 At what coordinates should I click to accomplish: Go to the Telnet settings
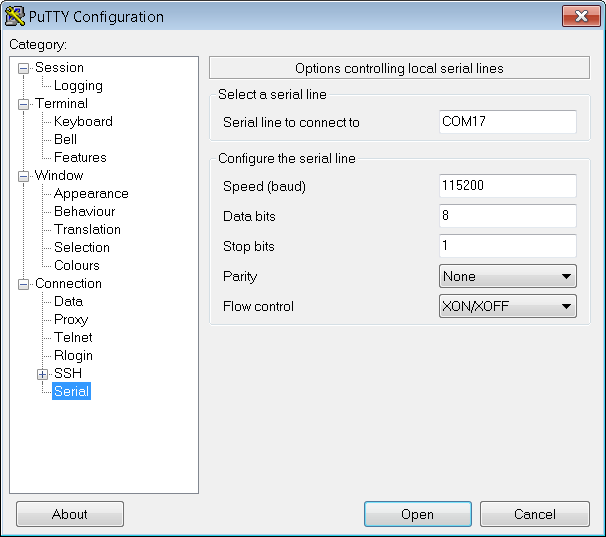(x=73, y=338)
